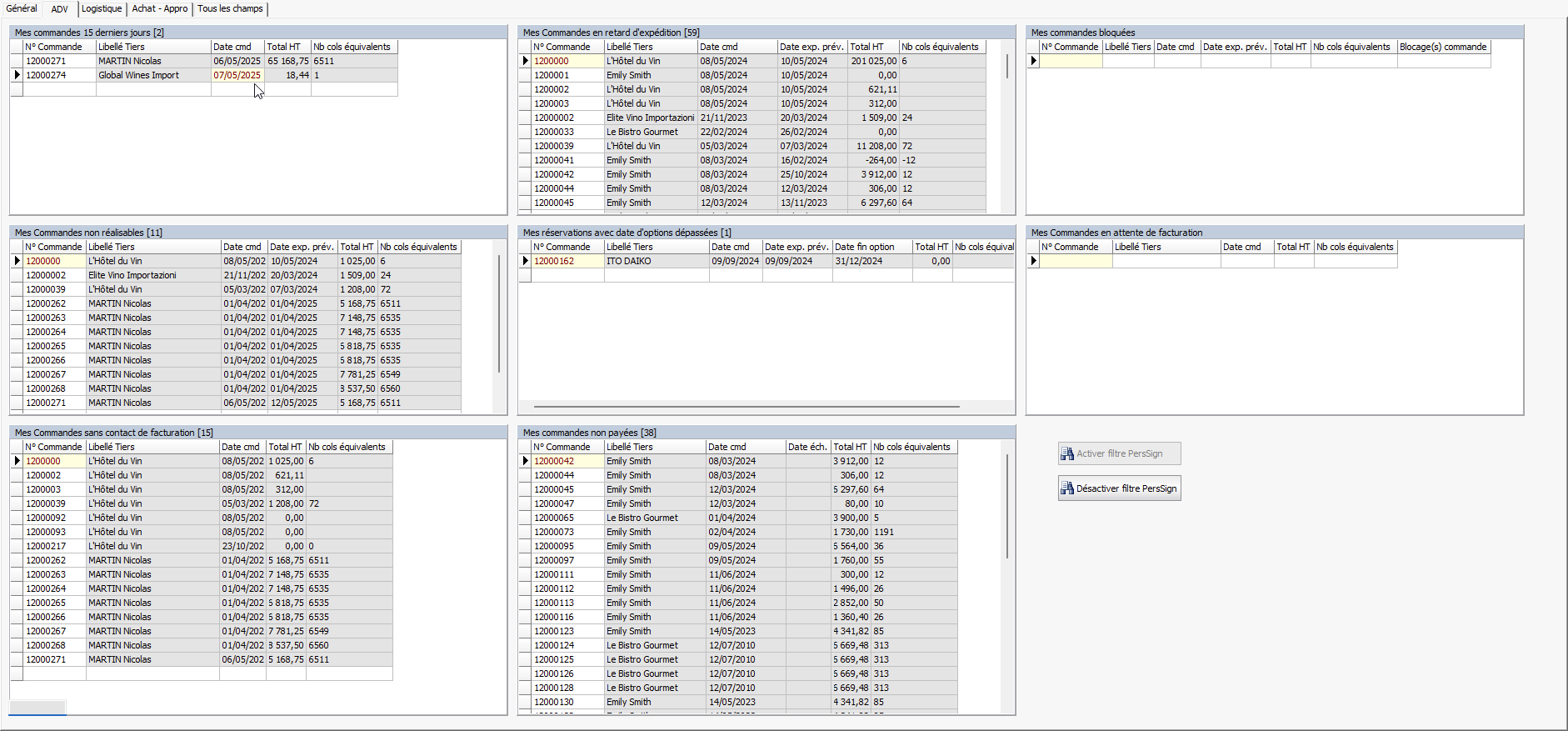Select Elite Vino Importazioni row in non-réalisables orders
The width and height of the screenshot is (1568, 731).
tap(132, 275)
